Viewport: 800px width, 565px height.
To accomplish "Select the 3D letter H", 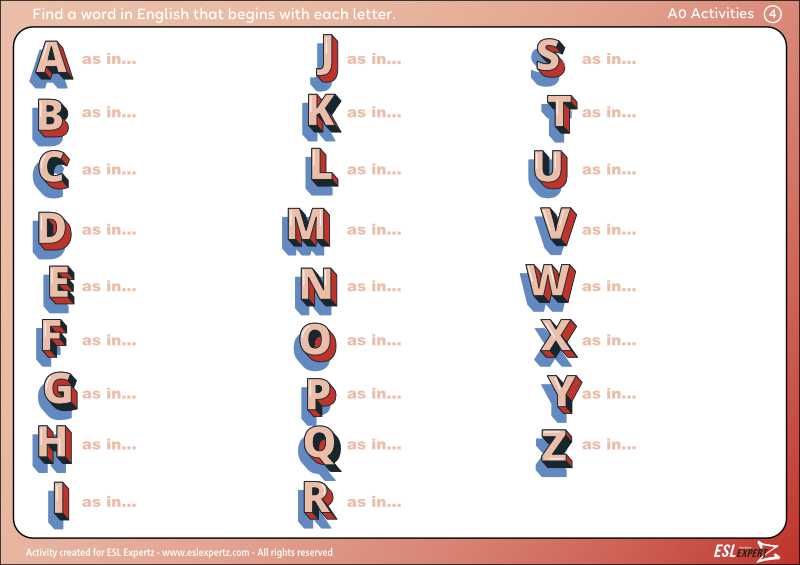I will tap(53, 448).
